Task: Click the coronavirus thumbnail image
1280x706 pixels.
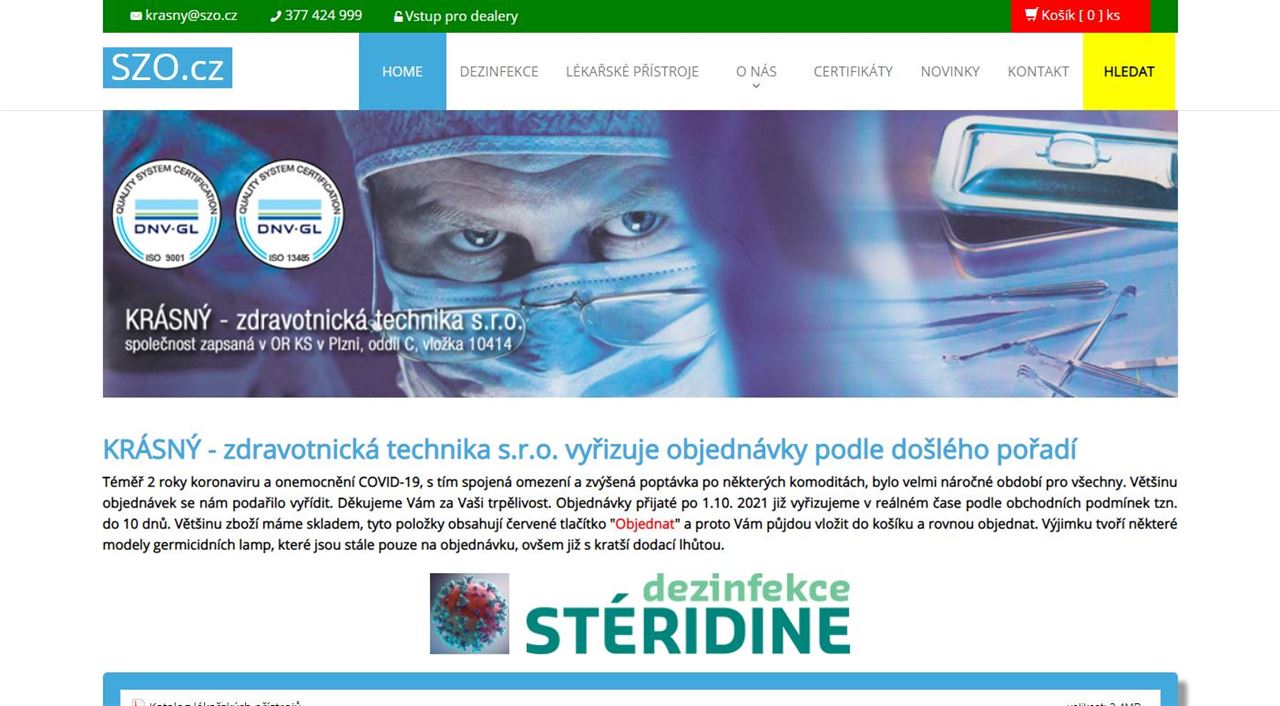Action: click(469, 613)
